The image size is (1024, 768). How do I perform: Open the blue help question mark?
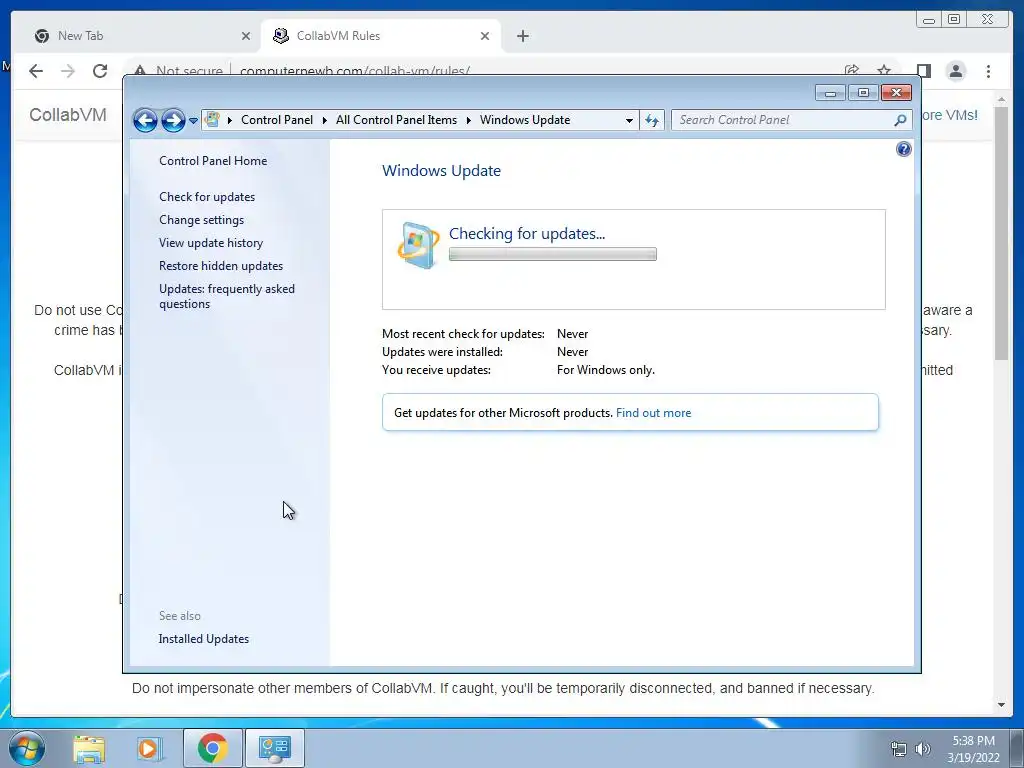903,150
